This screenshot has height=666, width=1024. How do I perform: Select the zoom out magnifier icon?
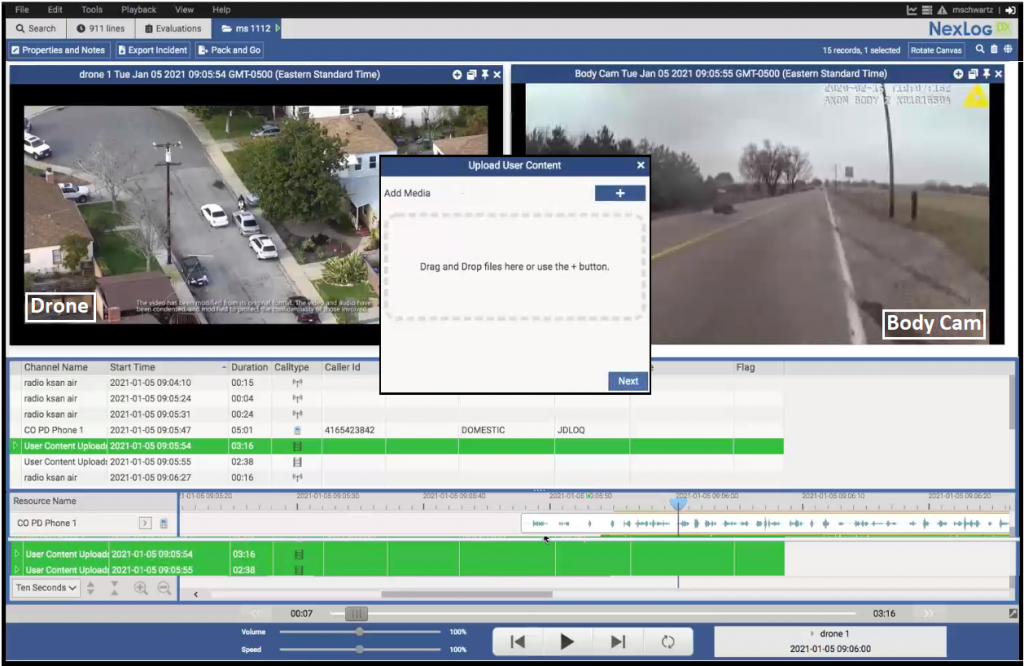click(165, 589)
